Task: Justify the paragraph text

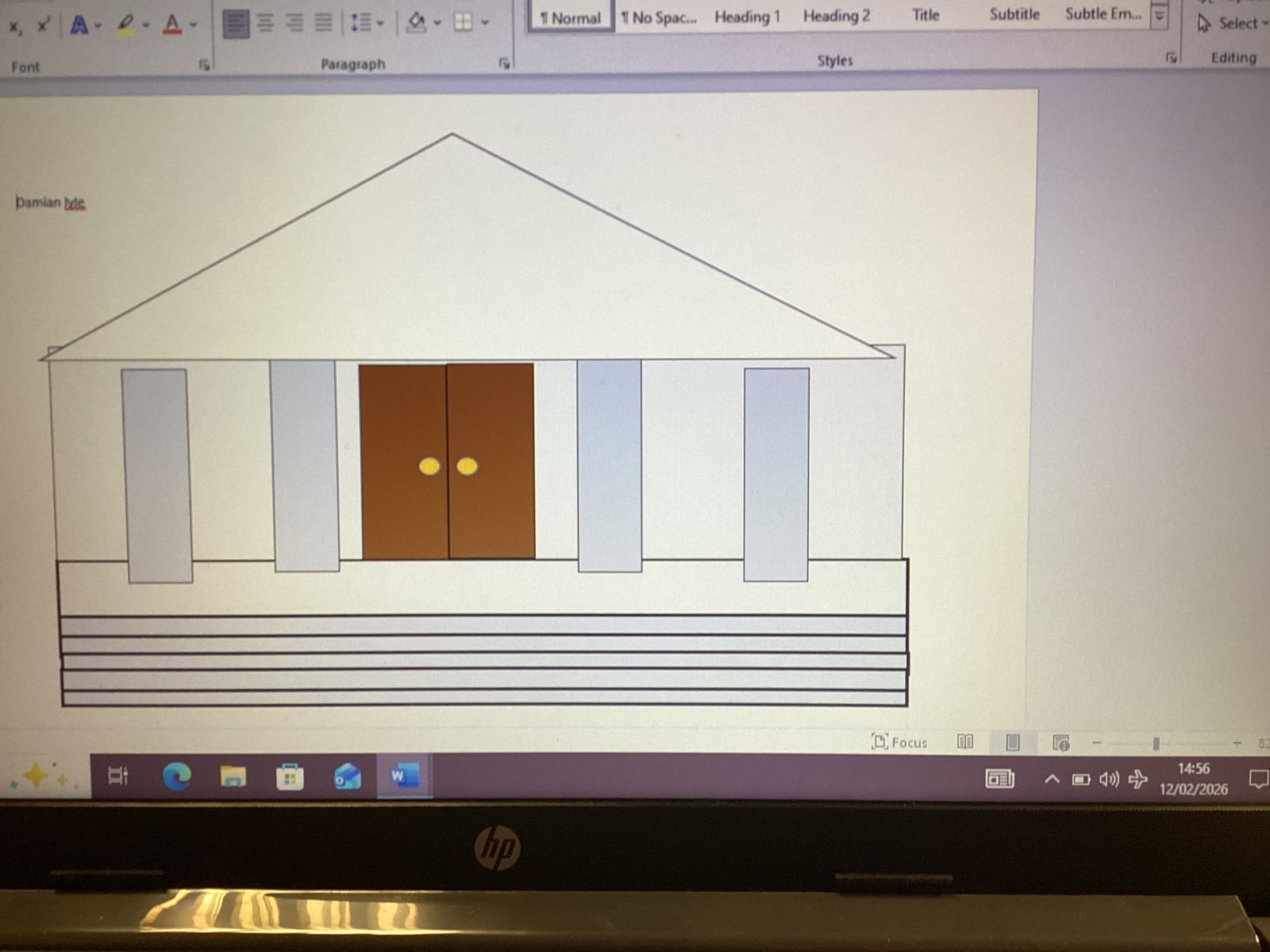Action: point(323,22)
